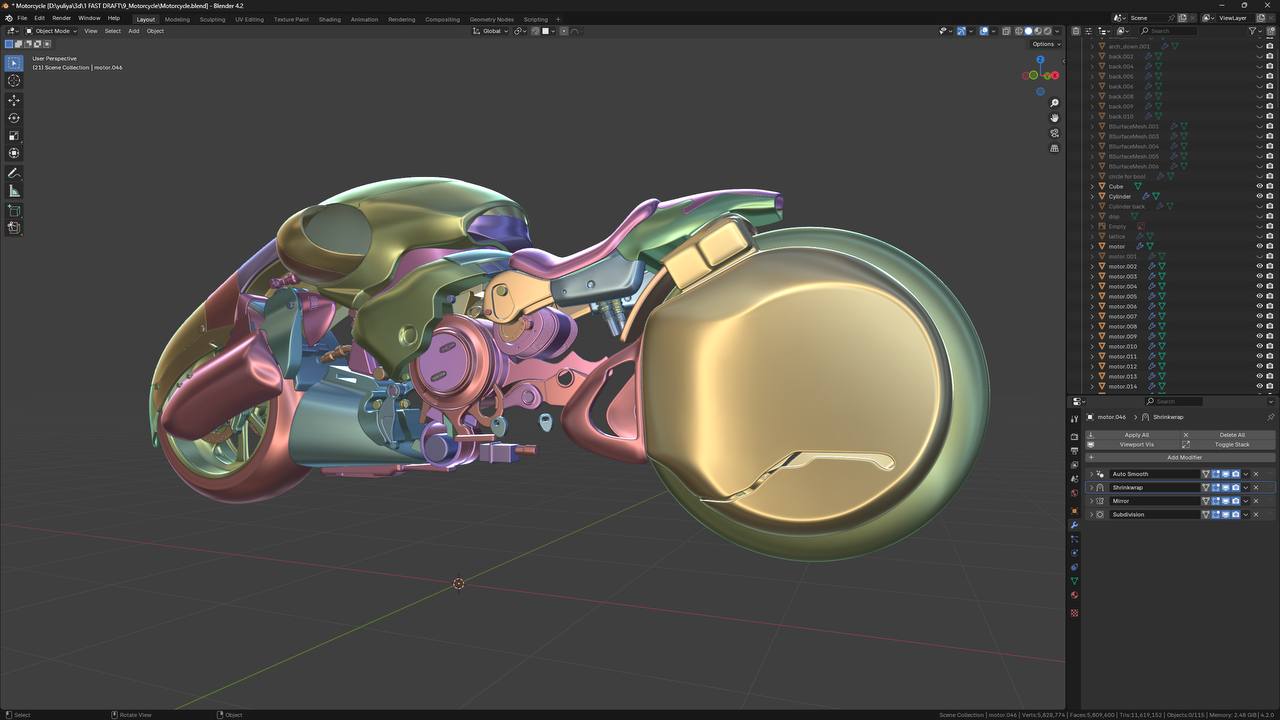Switch orthographic/perspective view grid icon
Image resolution: width=1280 pixels, height=720 pixels.
[x=1054, y=148]
